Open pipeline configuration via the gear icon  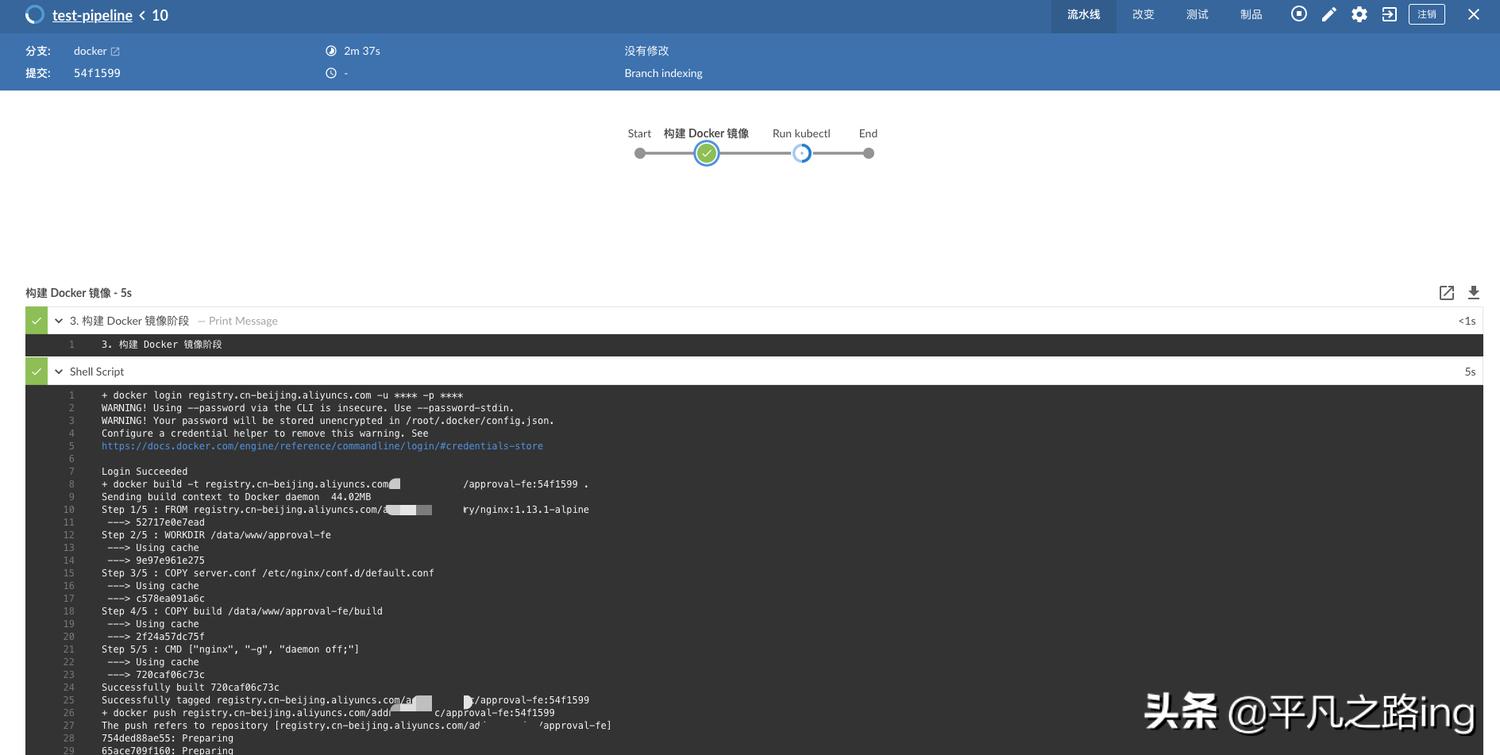tap(1358, 14)
